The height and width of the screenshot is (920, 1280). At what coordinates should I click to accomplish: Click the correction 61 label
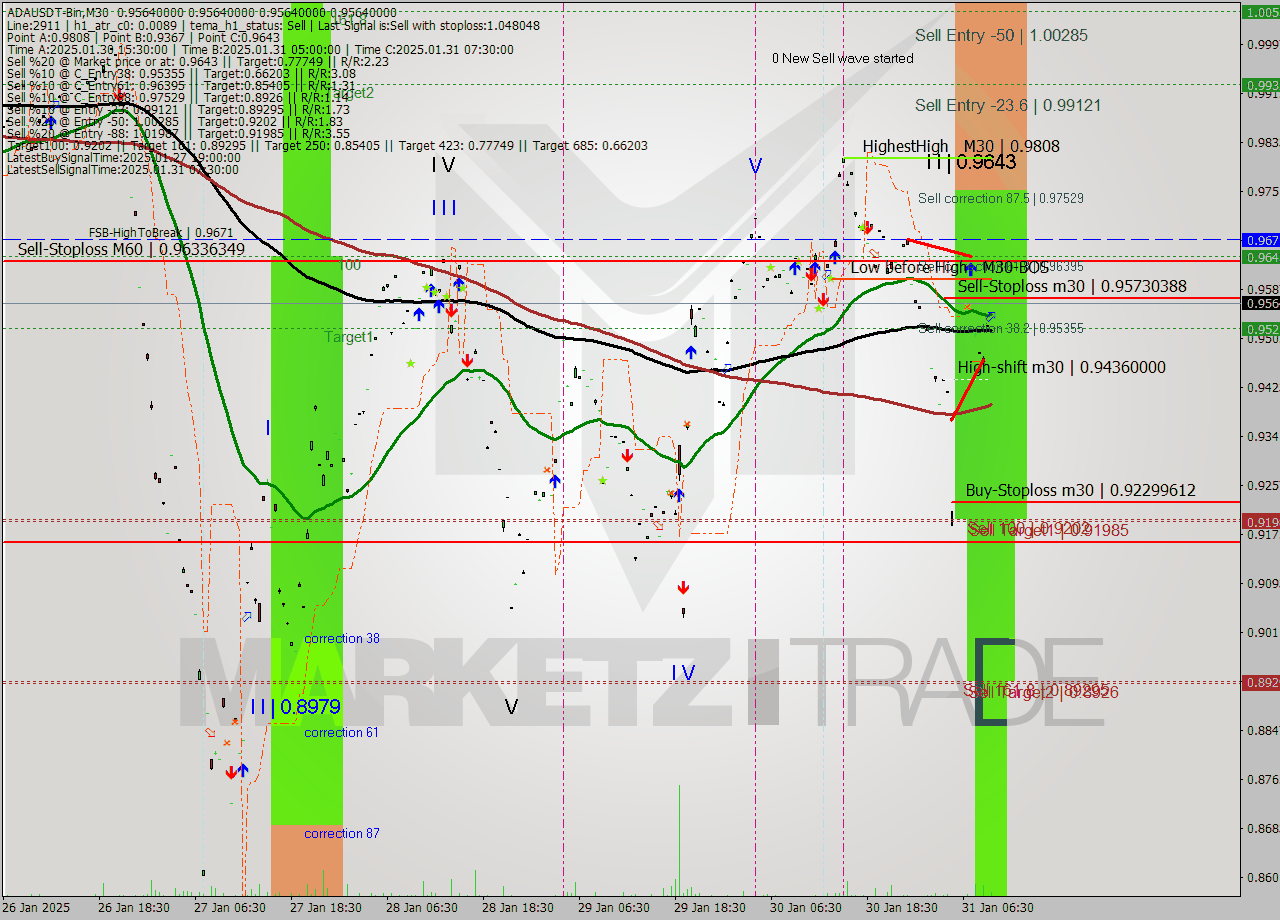coord(341,733)
